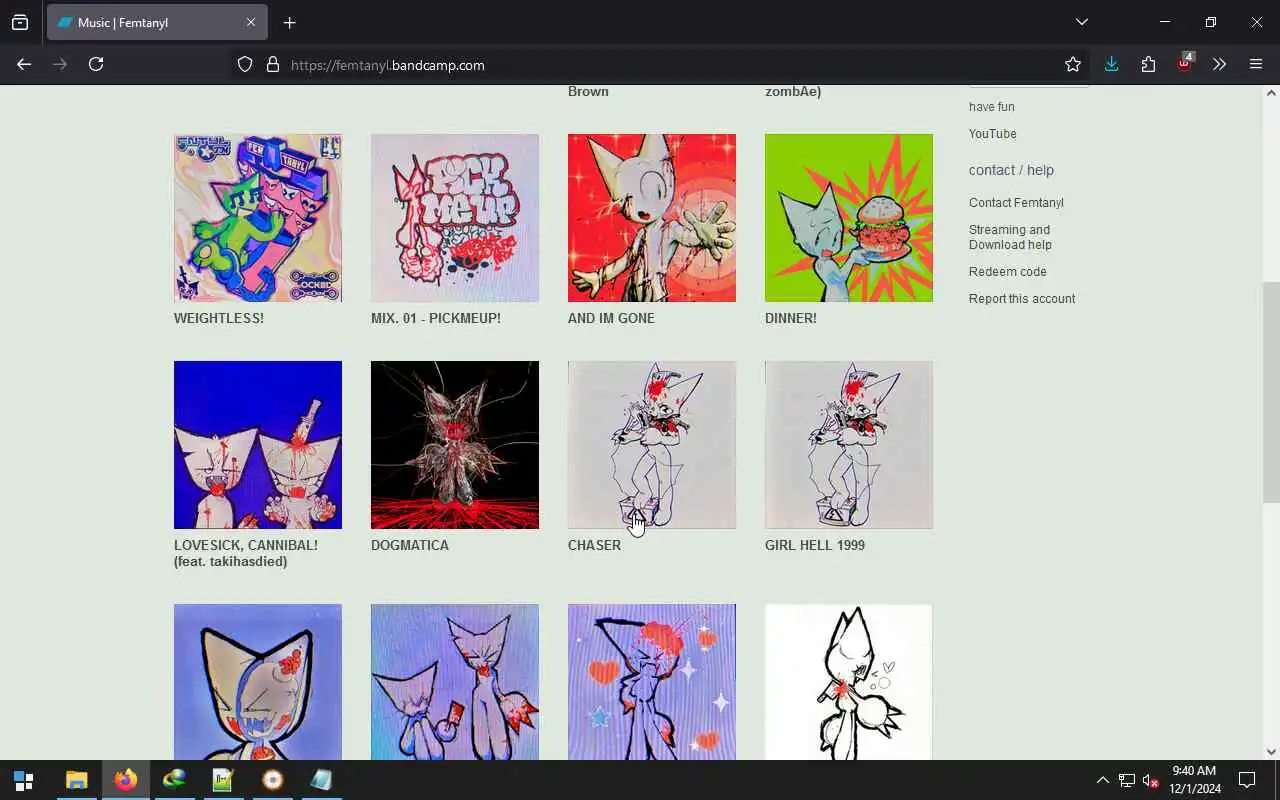The height and width of the screenshot is (800, 1280).
Task: Close the Music | Femtanyl tab
Action: 251,22
